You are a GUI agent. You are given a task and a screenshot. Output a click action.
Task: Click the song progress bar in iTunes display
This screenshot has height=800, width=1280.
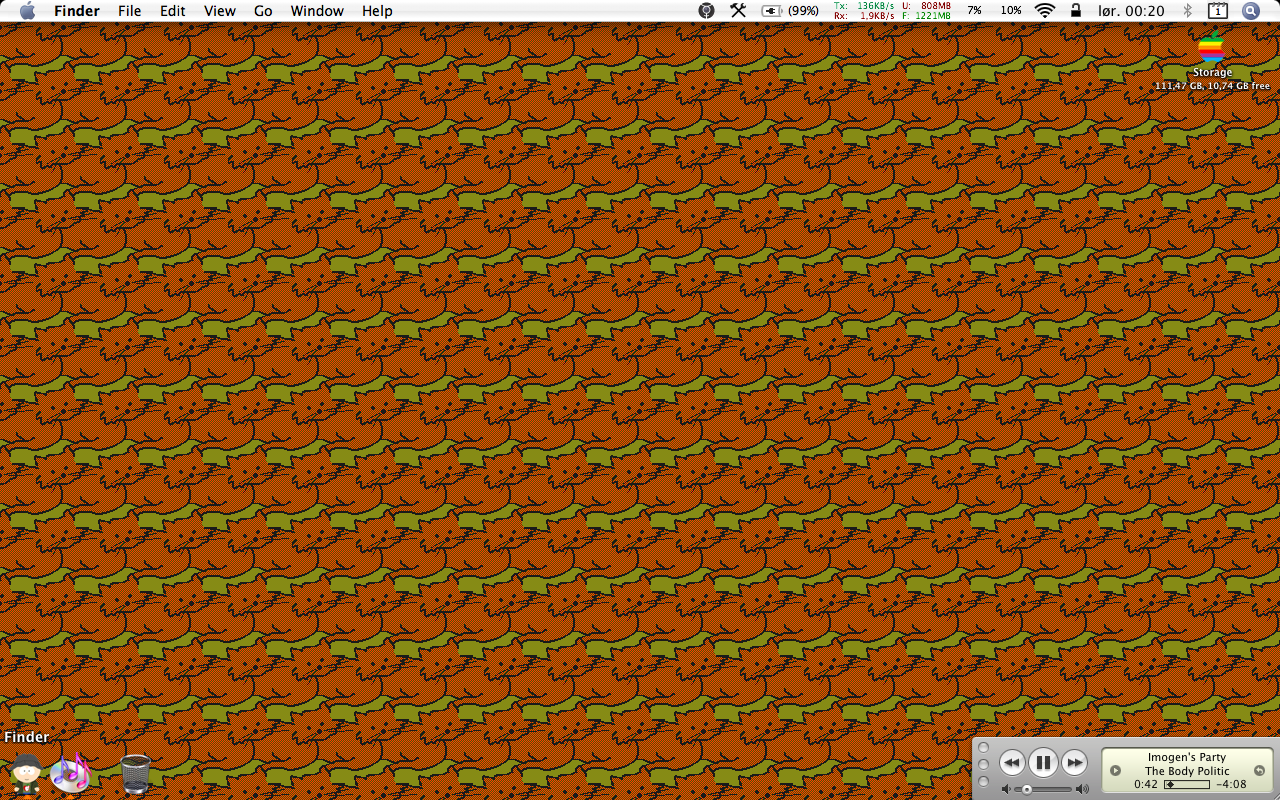click(1186, 784)
